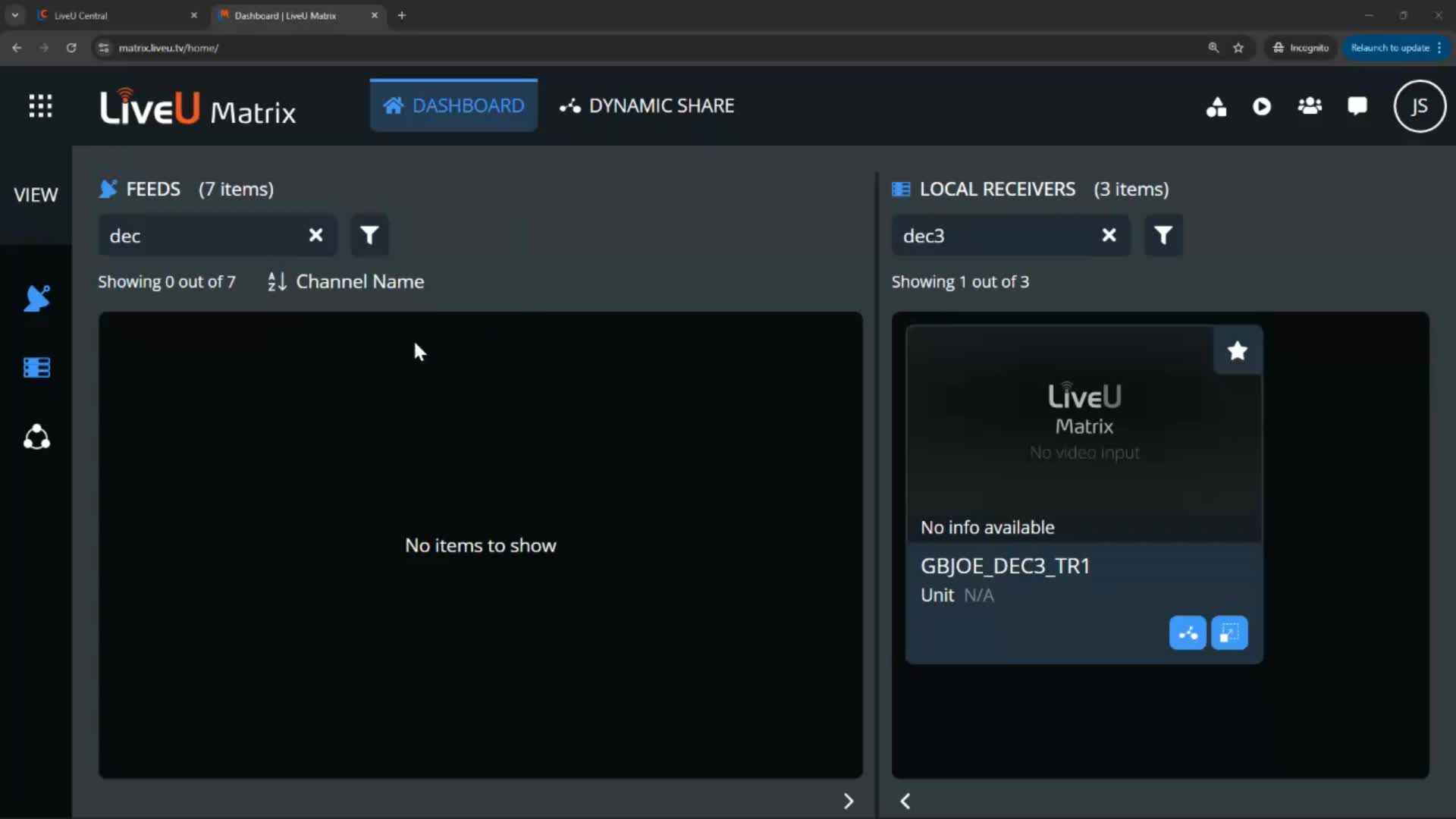Click the Feeds heading

pos(153,190)
